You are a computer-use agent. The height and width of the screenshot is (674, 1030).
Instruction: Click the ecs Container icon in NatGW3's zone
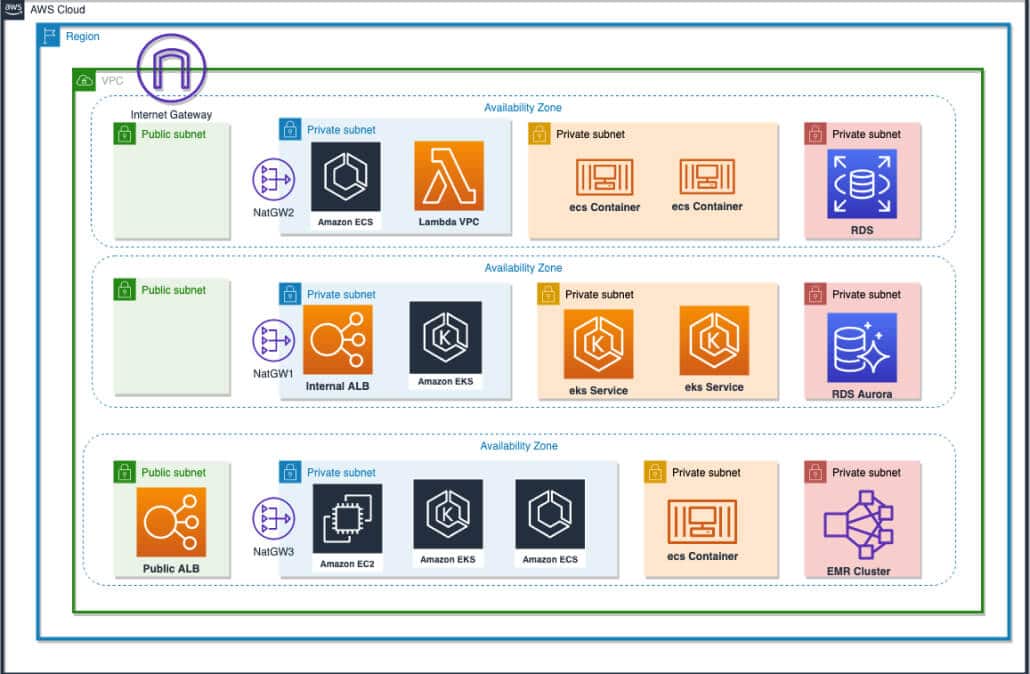[x=702, y=522]
